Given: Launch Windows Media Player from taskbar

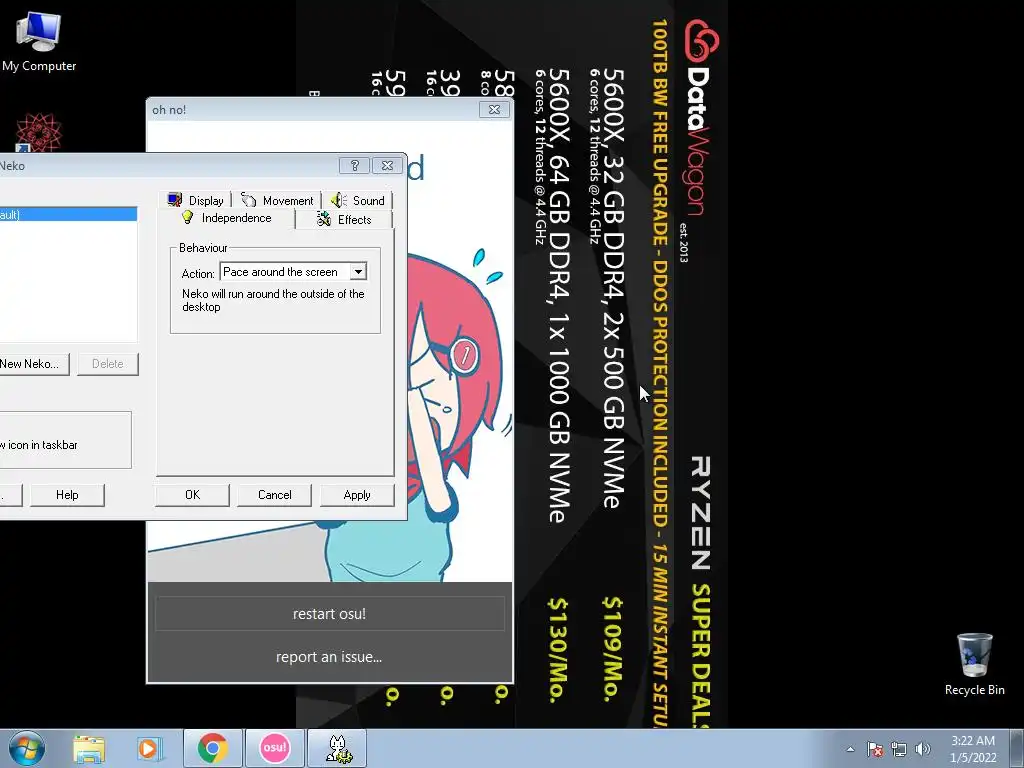Looking at the screenshot, I should click(x=149, y=748).
